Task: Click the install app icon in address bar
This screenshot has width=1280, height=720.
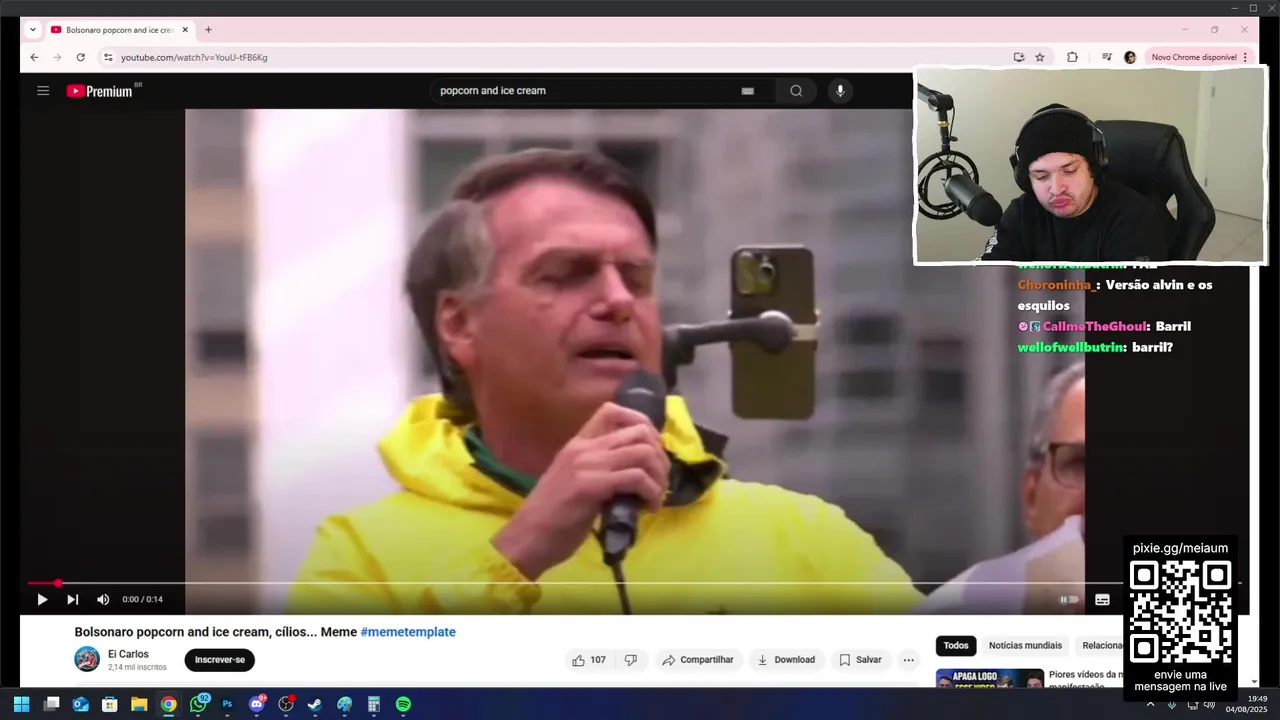Action: (1018, 57)
